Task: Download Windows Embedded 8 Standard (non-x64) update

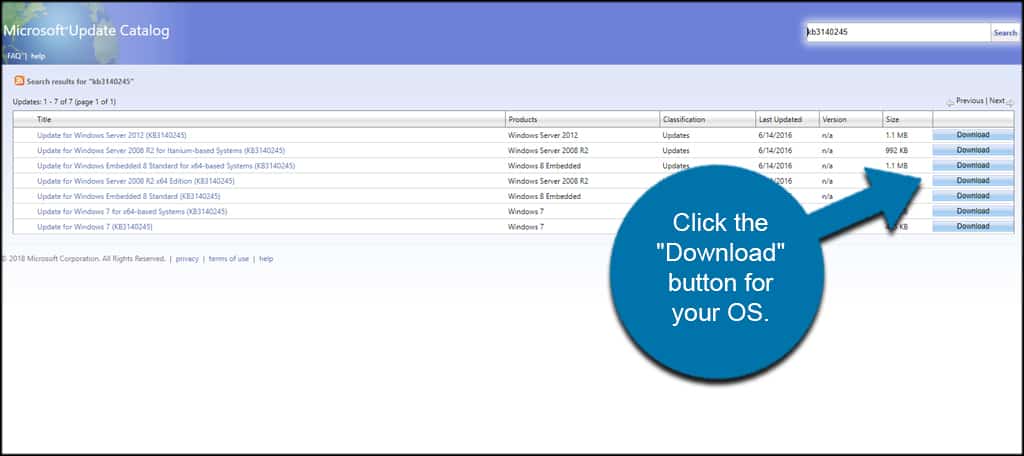Action: click(x=973, y=196)
